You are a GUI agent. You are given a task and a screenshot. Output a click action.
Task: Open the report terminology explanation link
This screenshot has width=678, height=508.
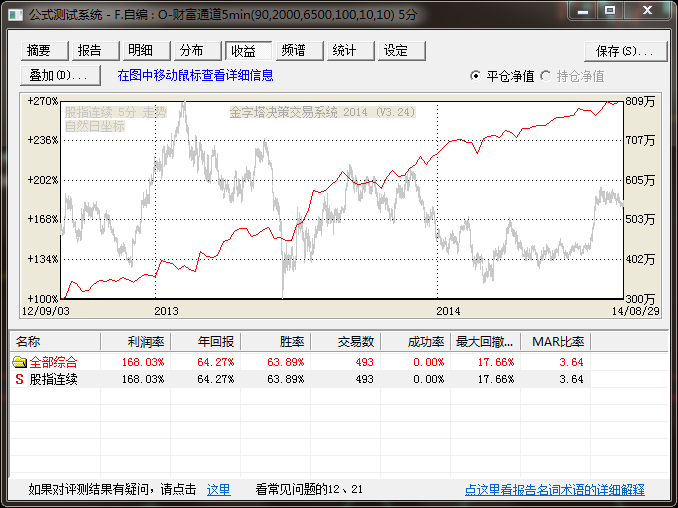click(x=554, y=490)
